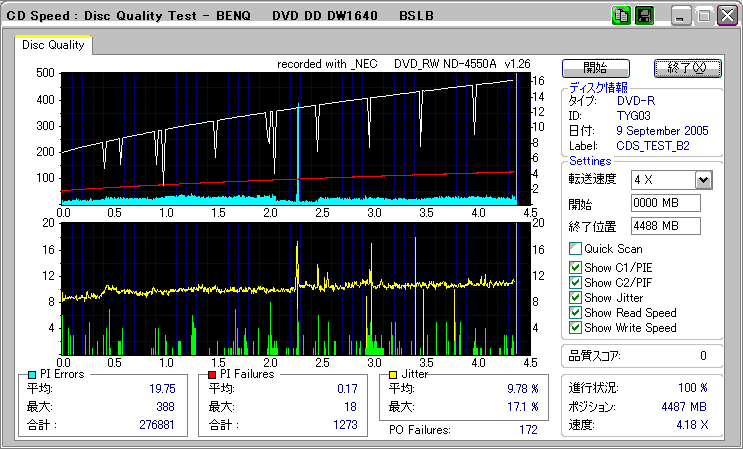The height and width of the screenshot is (449, 743).
Task: Select the Disc Quality tab
Action: 54,45
